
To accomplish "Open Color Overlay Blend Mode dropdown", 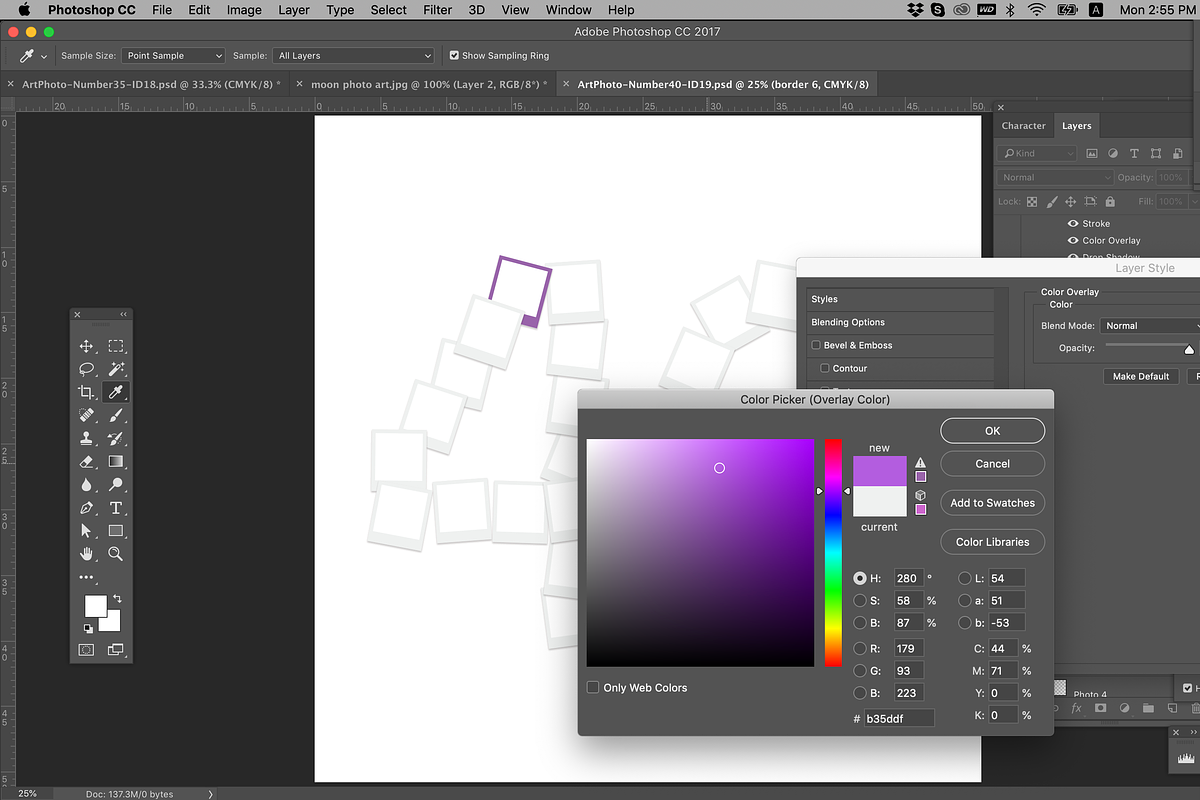I will tap(1149, 325).
